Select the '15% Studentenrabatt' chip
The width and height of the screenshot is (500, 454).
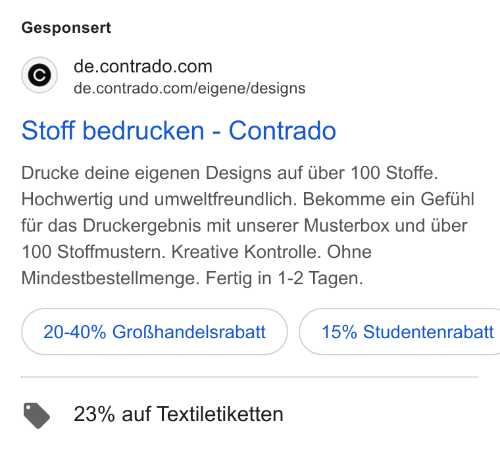click(400, 332)
